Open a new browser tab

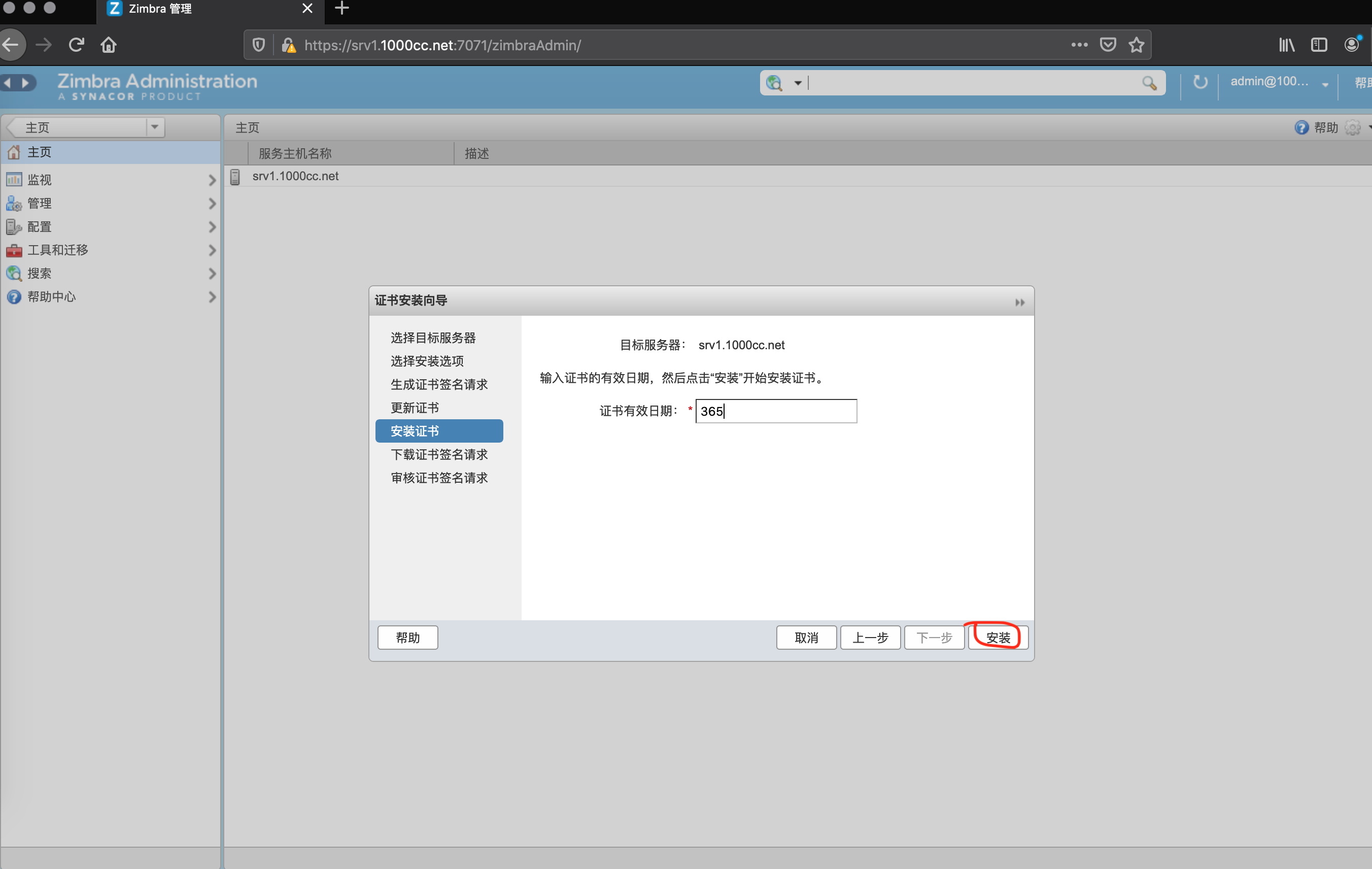click(342, 8)
